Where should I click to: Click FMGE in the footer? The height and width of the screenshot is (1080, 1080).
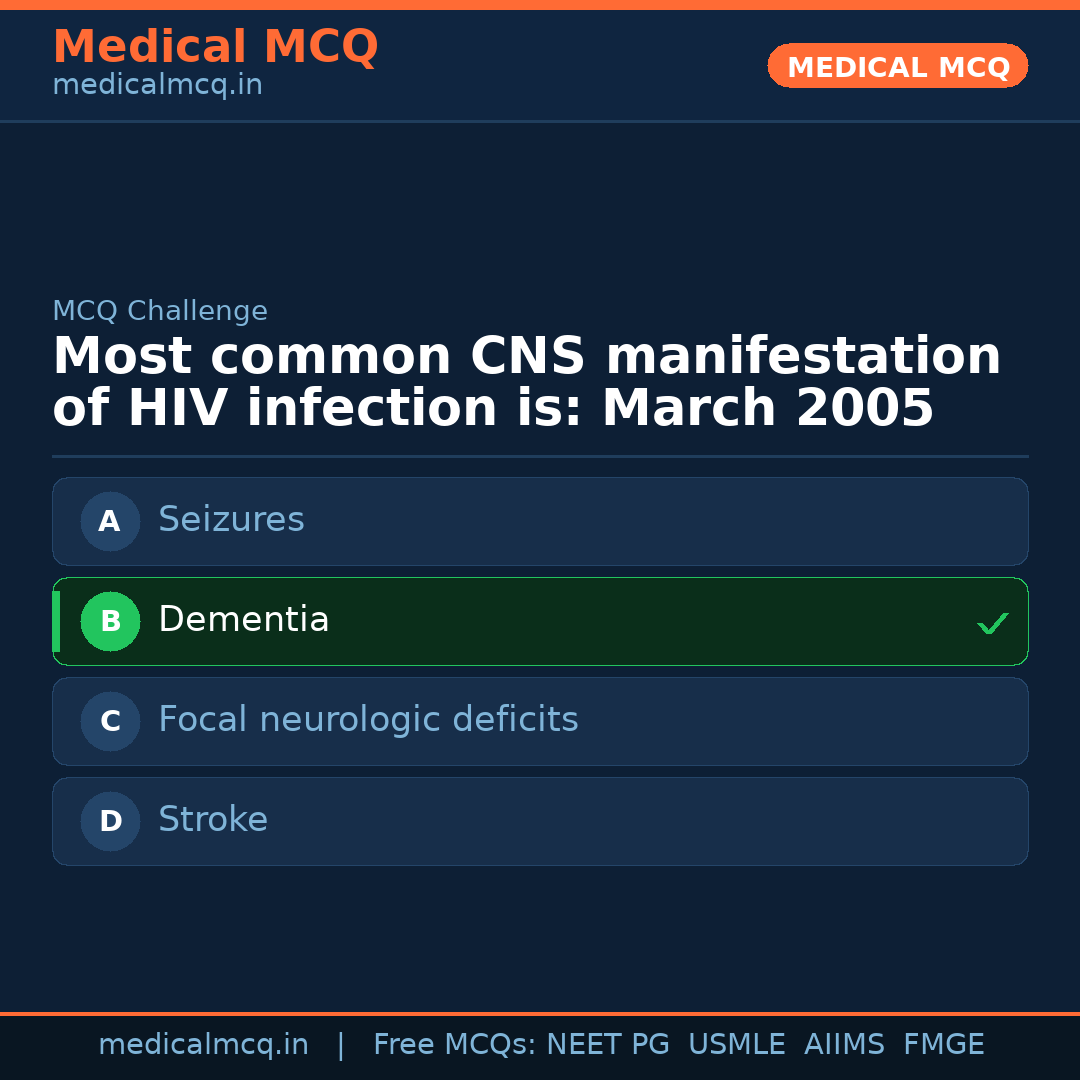tap(943, 1045)
